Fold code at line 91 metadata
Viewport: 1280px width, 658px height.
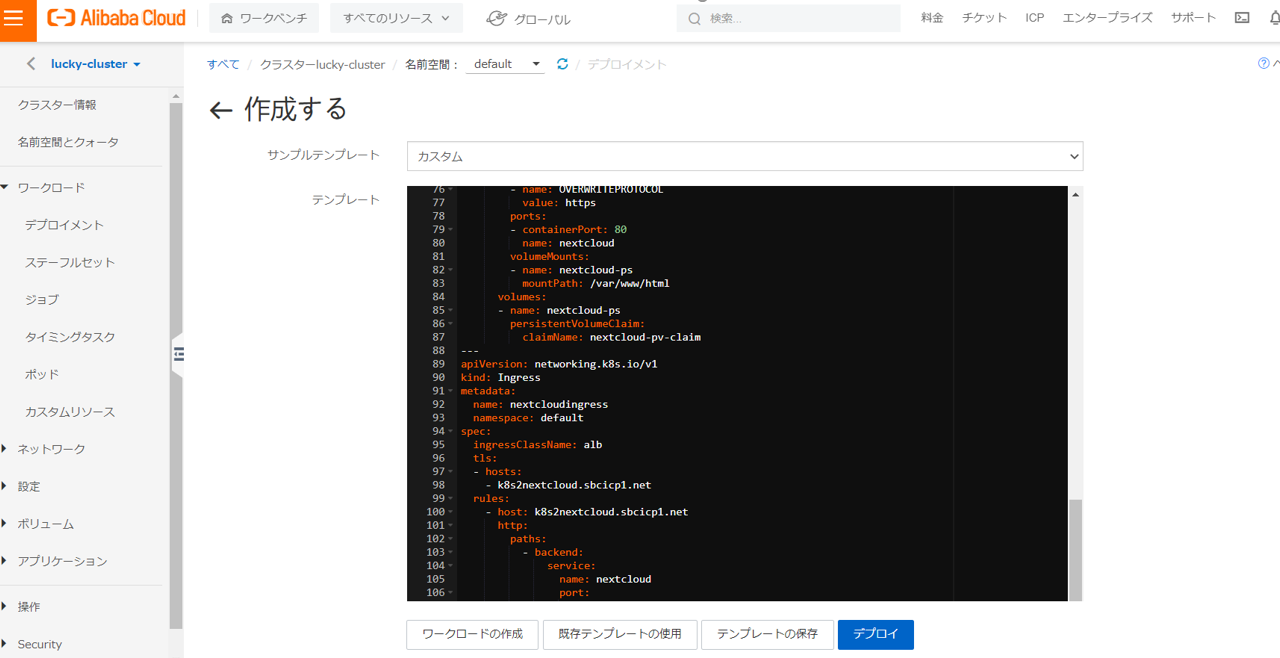click(x=451, y=391)
